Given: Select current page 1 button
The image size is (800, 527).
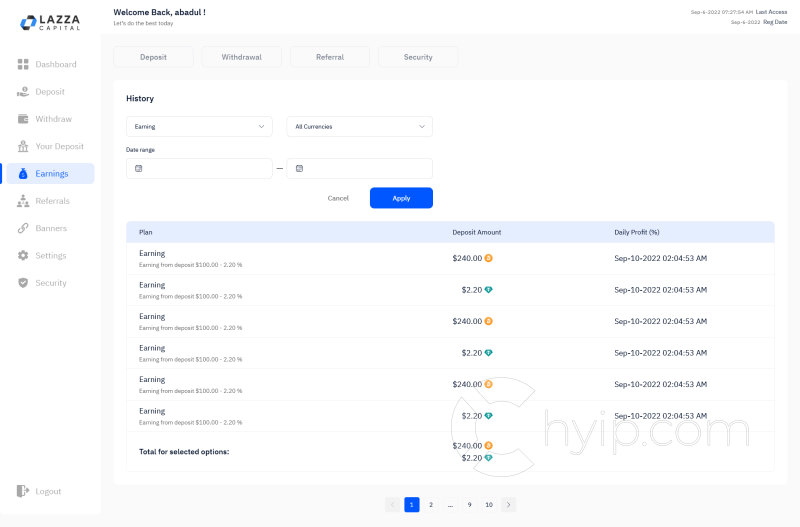Looking at the screenshot, I should point(412,505).
